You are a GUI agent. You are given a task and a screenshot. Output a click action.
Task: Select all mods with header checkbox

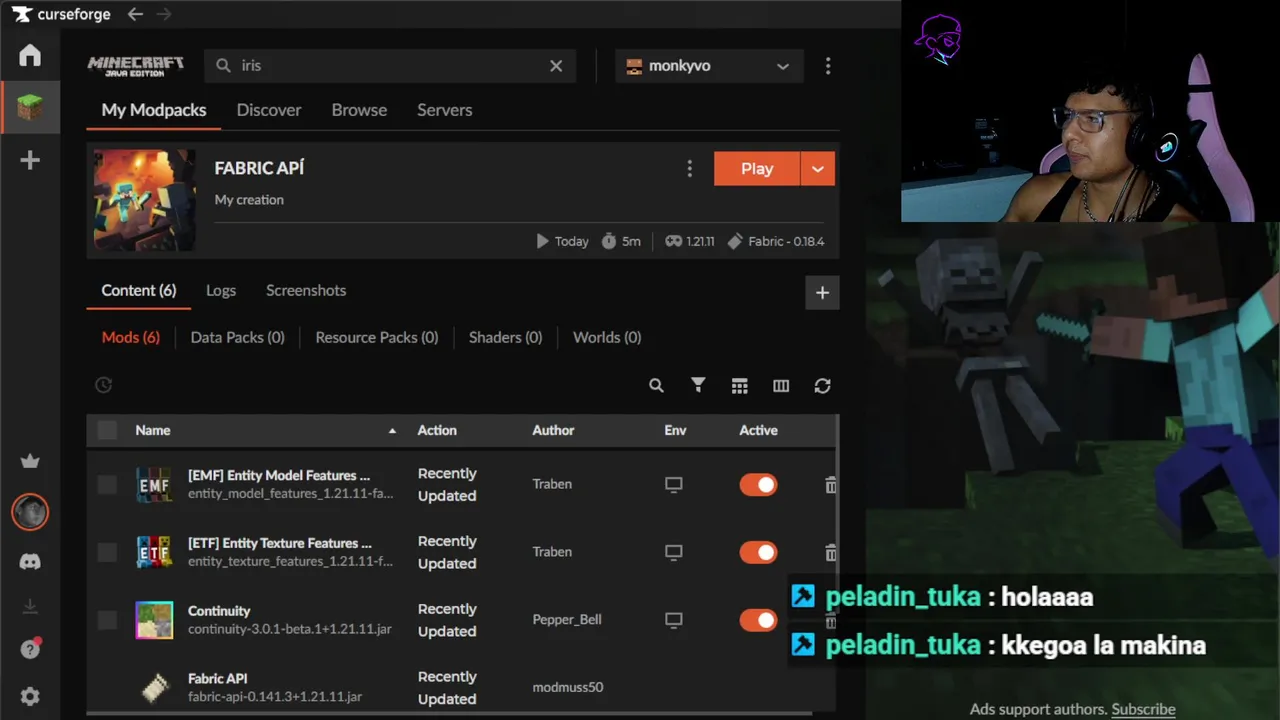pyautogui.click(x=107, y=430)
